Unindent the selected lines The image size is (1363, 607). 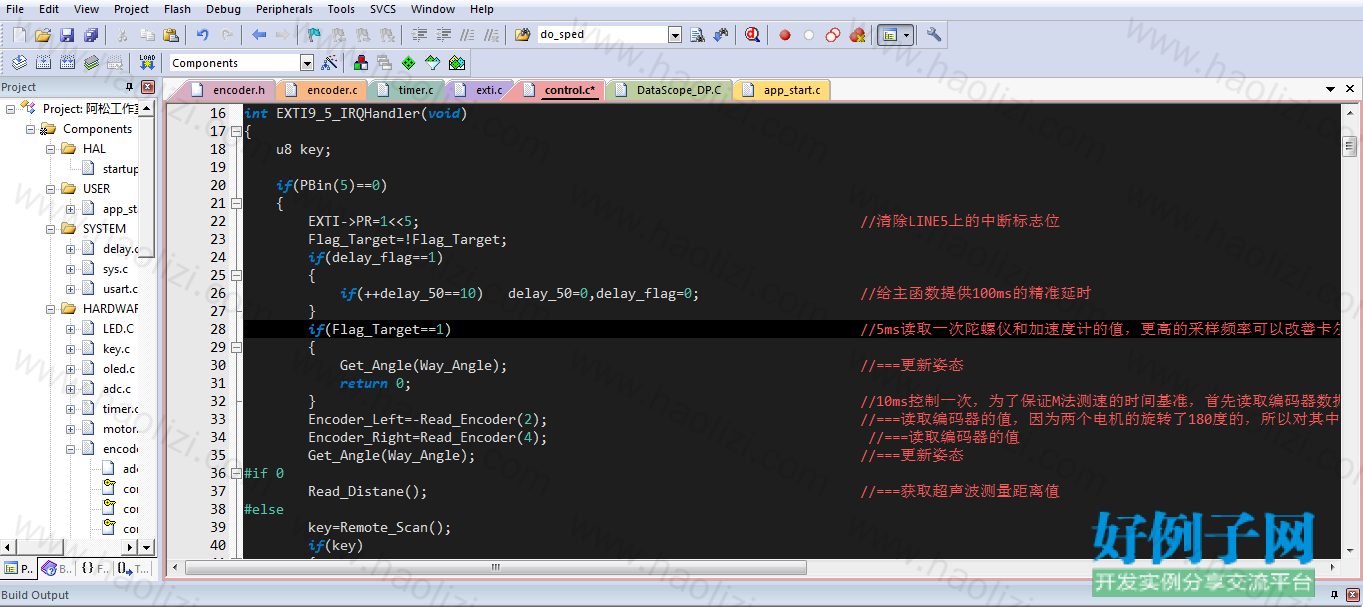(444, 35)
